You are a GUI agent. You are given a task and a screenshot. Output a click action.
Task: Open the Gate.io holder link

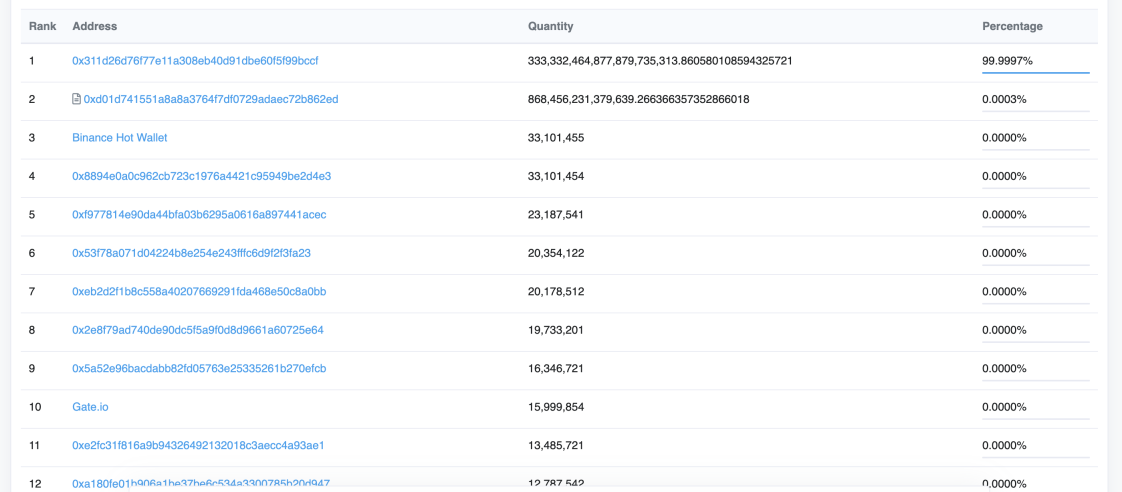90,407
